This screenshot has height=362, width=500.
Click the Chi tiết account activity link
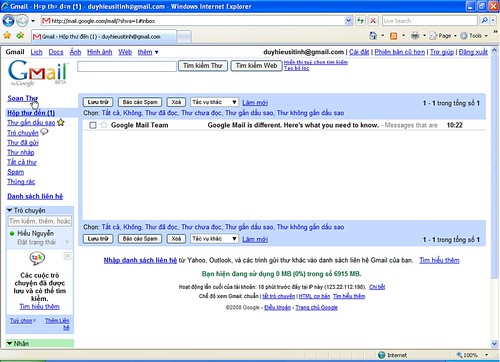pyautogui.click(x=377, y=287)
